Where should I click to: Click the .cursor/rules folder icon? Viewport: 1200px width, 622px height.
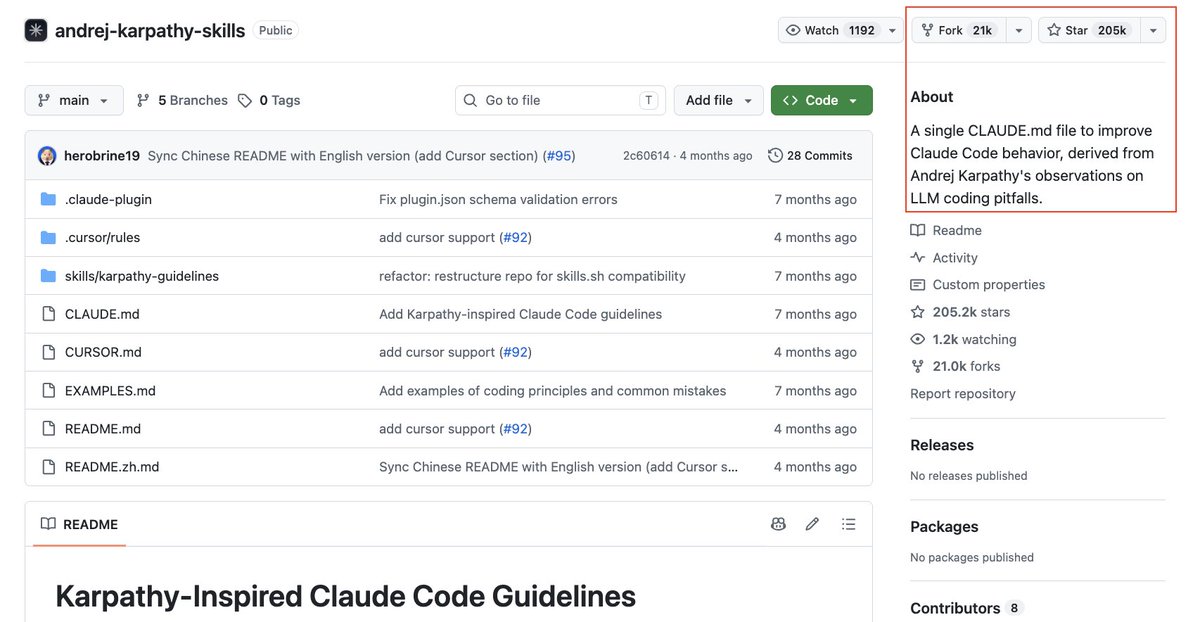click(x=48, y=237)
